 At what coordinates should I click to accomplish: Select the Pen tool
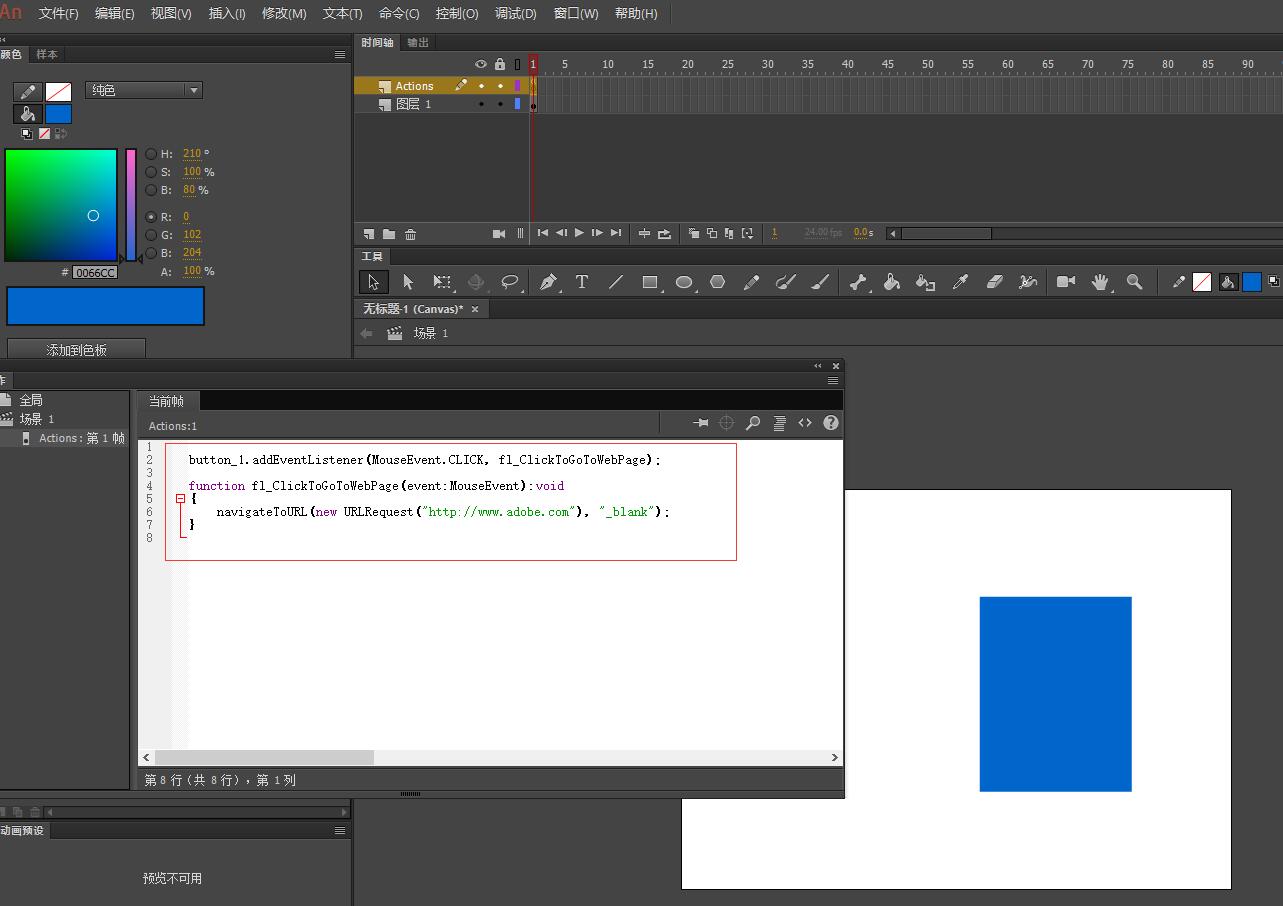tap(548, 282)
